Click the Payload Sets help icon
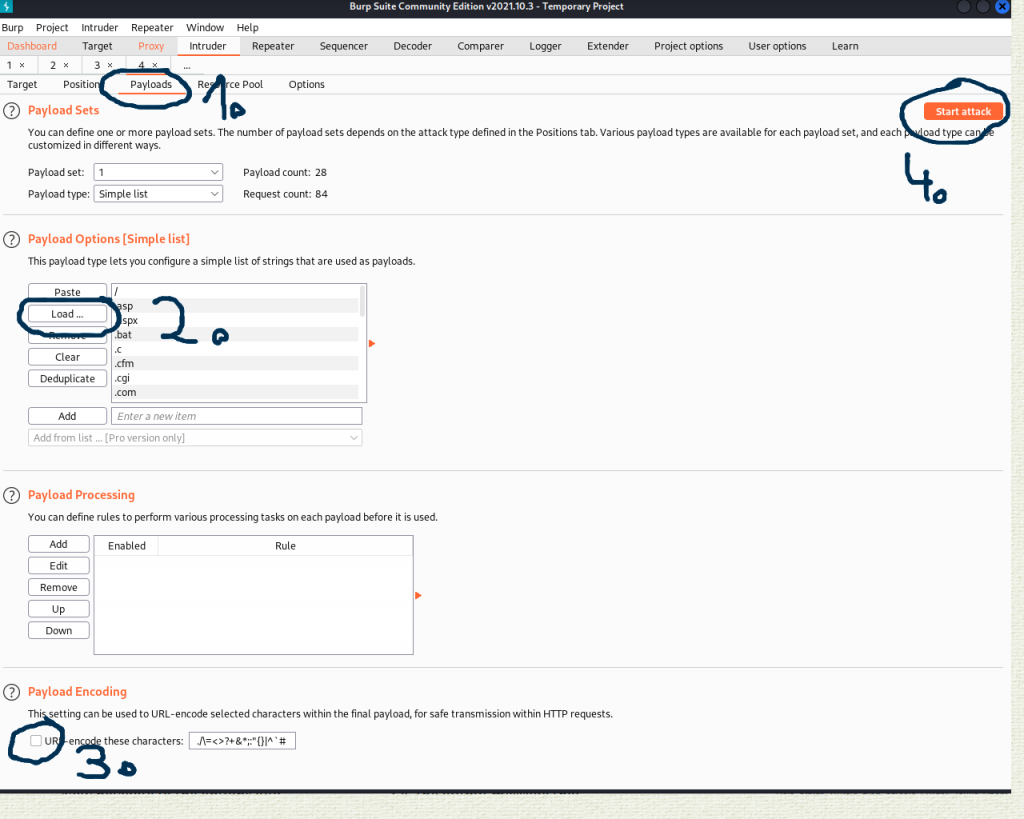1024x819 pixels. click(12, 111)
